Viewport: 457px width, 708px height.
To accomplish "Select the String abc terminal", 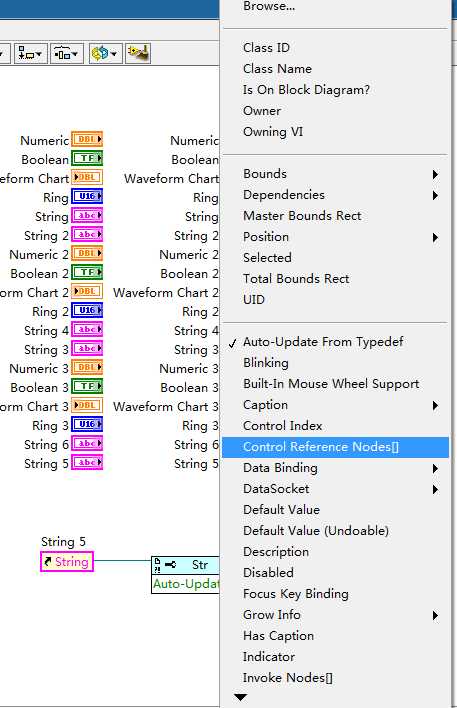I will 87,215.
